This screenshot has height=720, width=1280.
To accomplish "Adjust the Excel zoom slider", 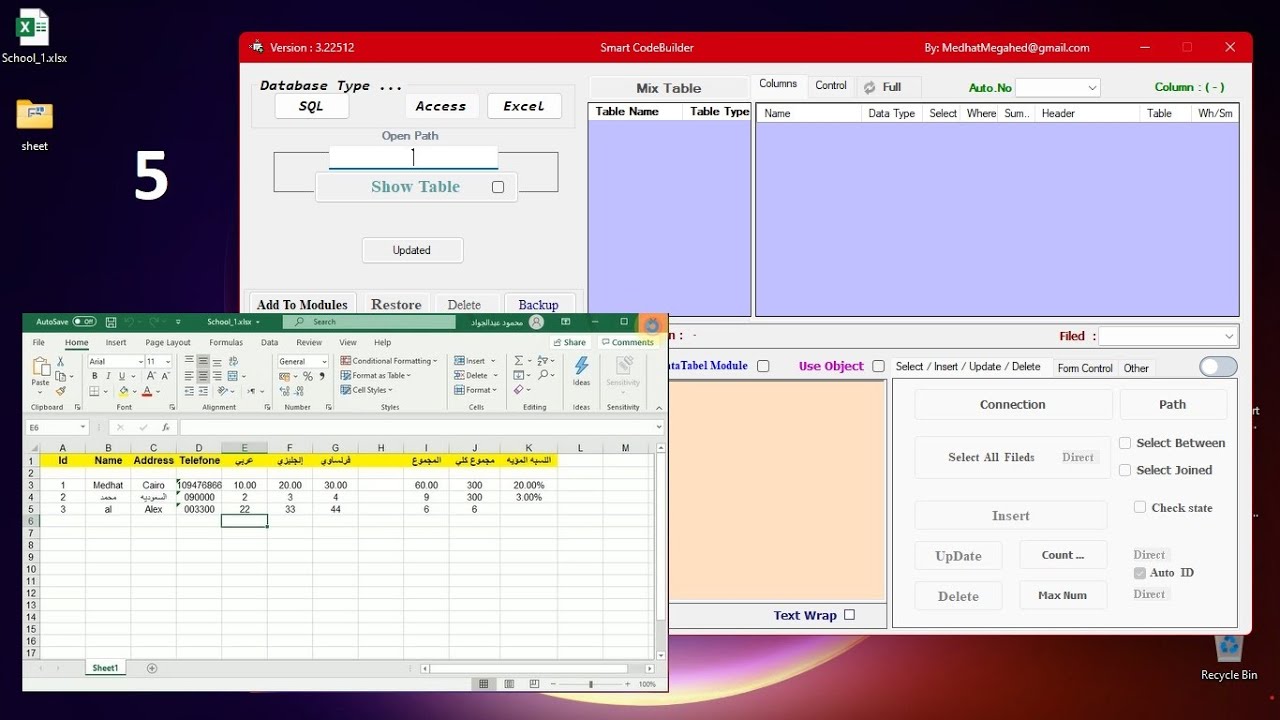I will pyautogui.click(x=591, y=684).
